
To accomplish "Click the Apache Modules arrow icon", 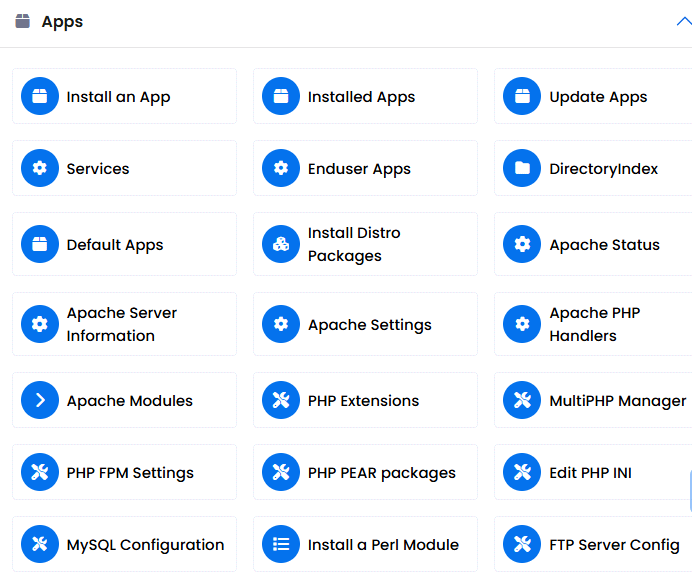I will [x=40, y=400].
